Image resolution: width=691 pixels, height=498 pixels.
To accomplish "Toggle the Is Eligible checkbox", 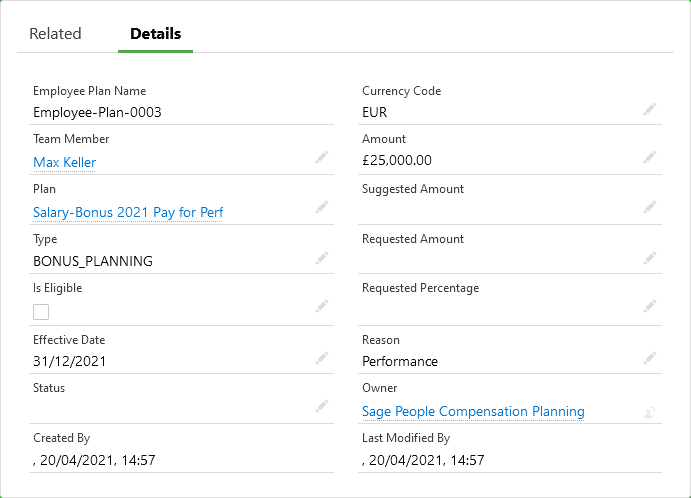I will coord(41,311).
